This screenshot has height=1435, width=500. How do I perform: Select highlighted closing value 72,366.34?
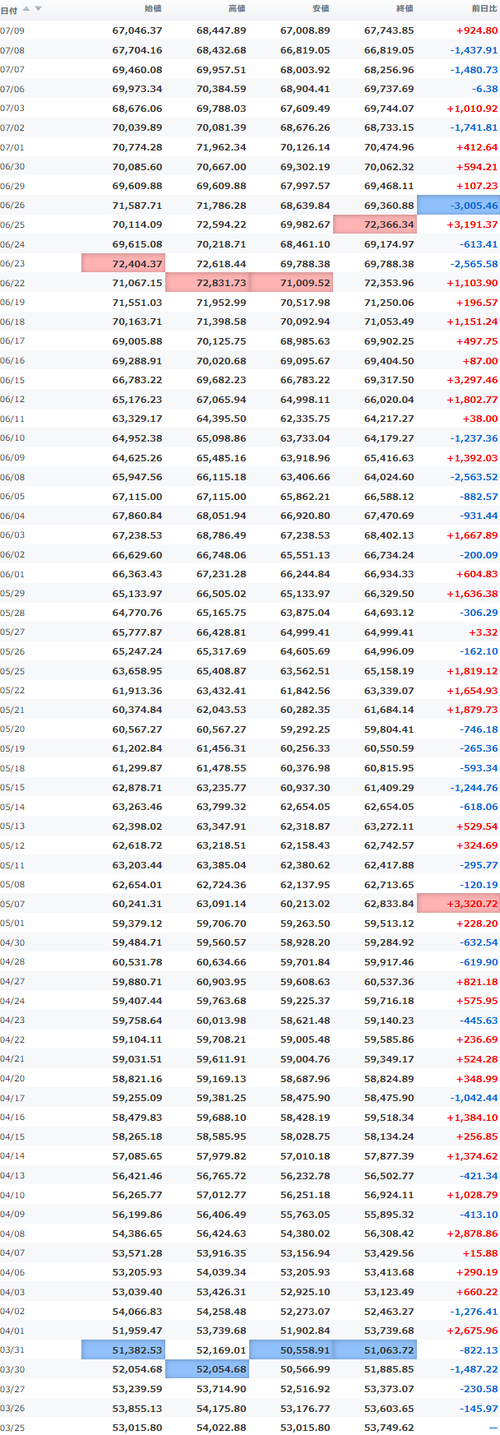[x=375, y=224]
